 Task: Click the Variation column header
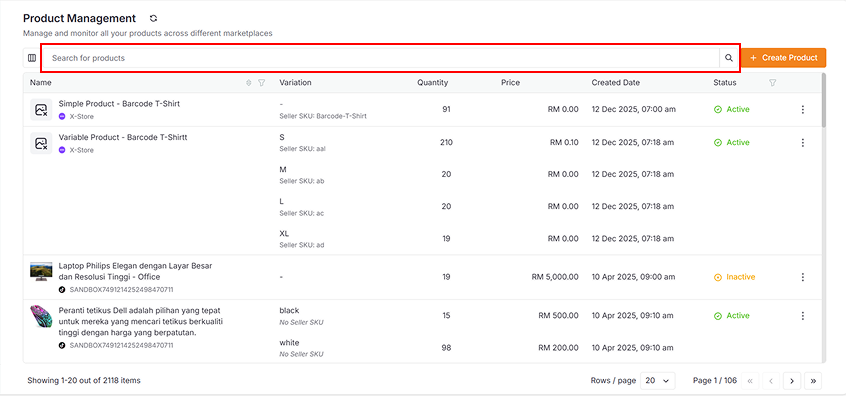point(295,83)
